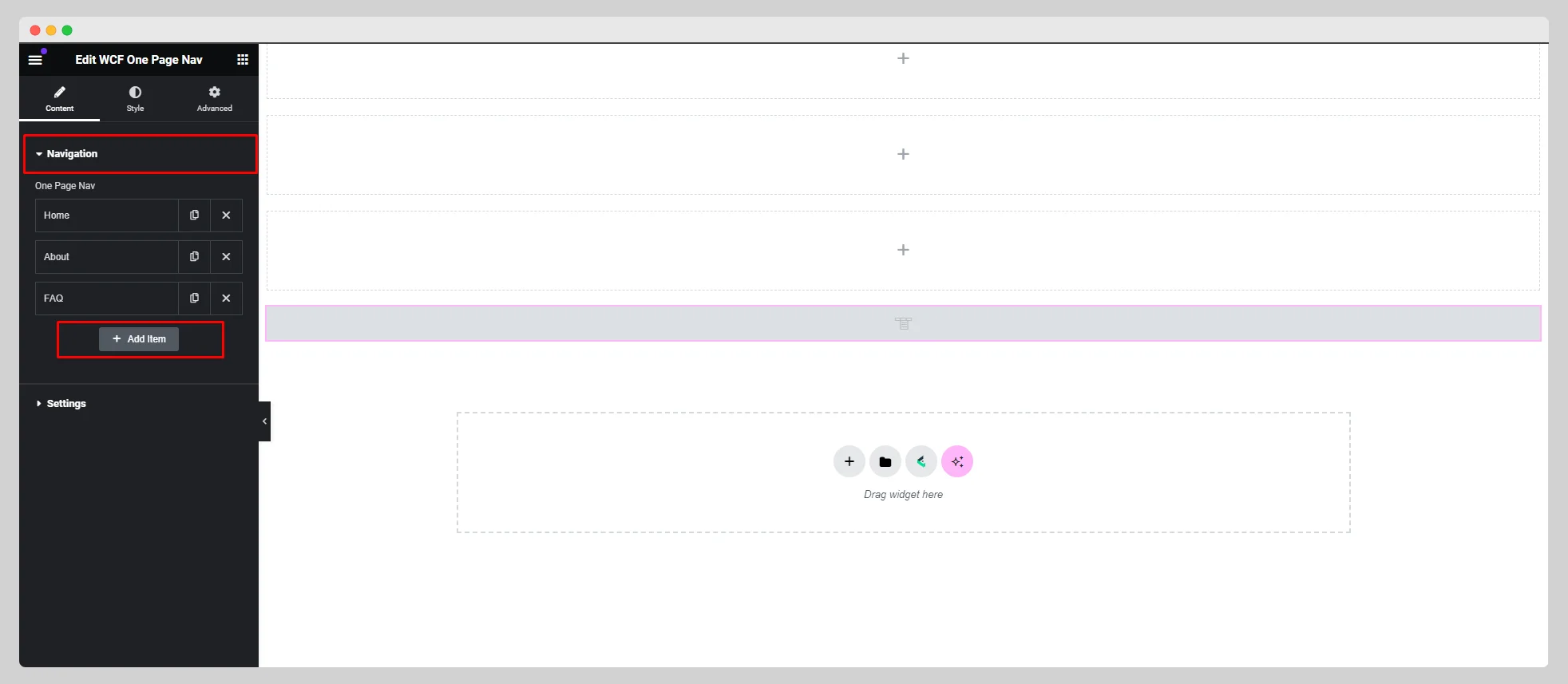Close the window with red button

[x=35, y=30]
